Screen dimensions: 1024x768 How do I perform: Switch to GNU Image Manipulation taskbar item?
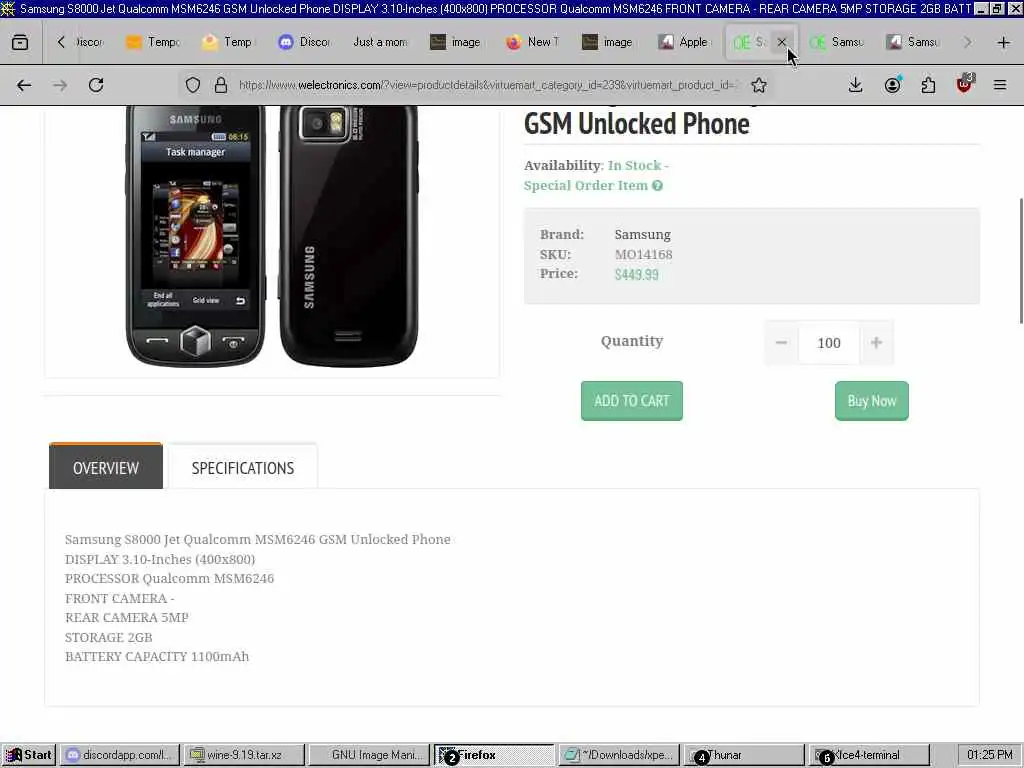coord(369,755)
